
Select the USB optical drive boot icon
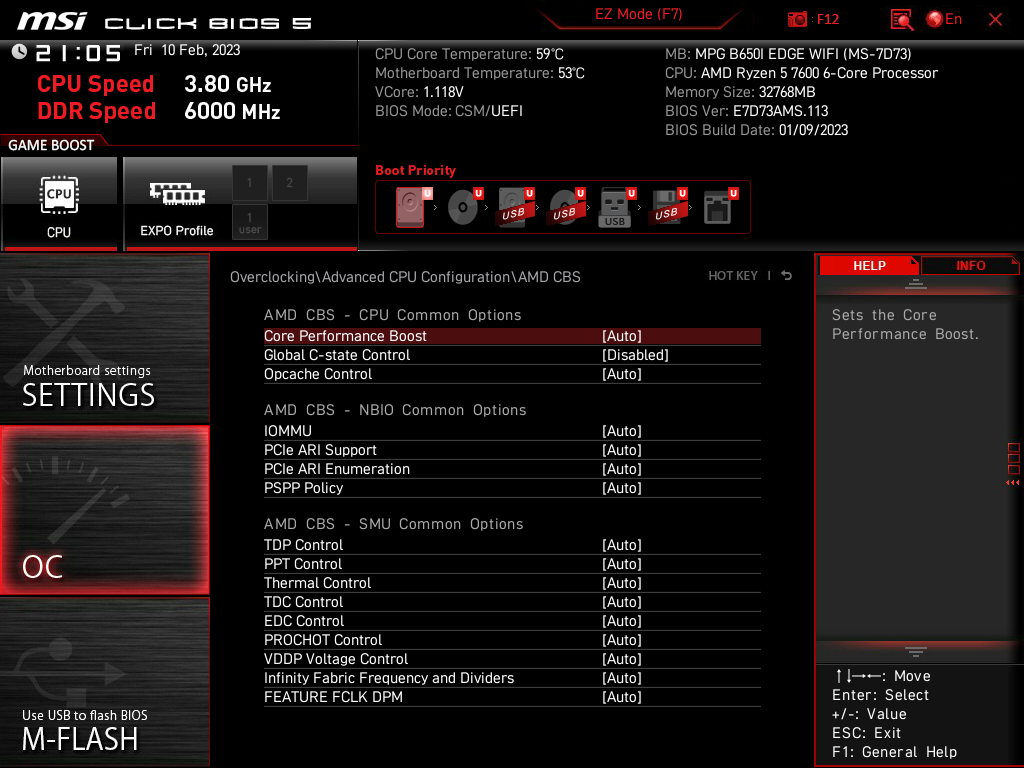point(566,207)
